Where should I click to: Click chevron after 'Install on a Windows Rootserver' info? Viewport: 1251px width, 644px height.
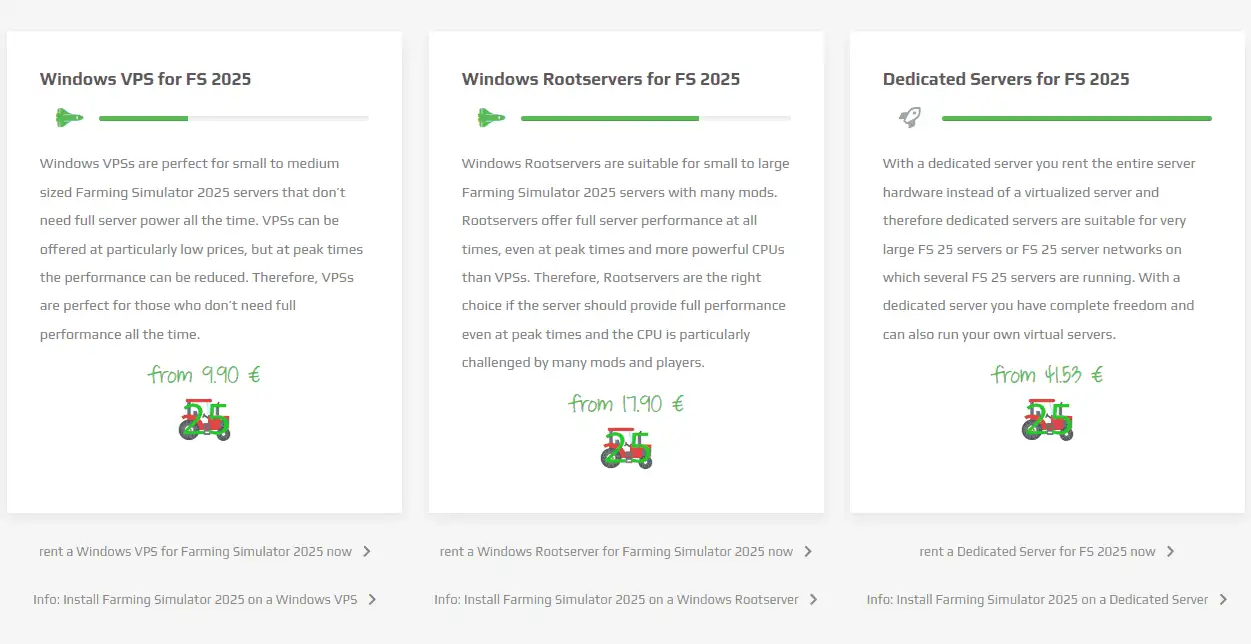(813, 600)
